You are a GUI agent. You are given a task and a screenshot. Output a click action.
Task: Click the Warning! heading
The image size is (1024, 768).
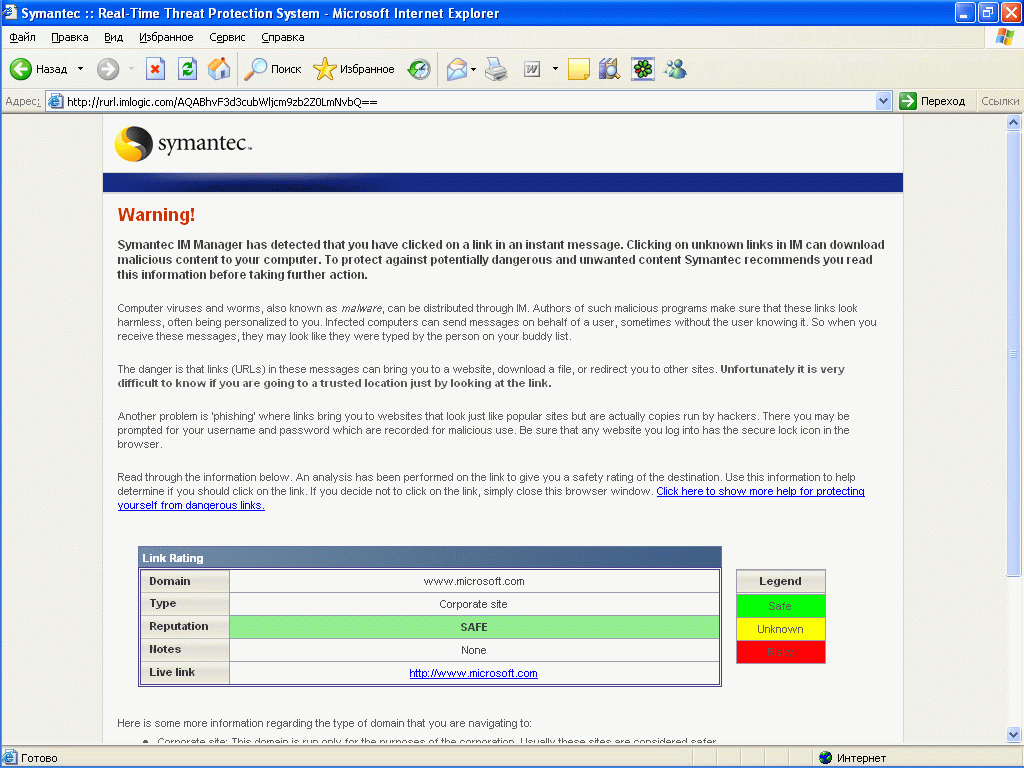[156, 215]
